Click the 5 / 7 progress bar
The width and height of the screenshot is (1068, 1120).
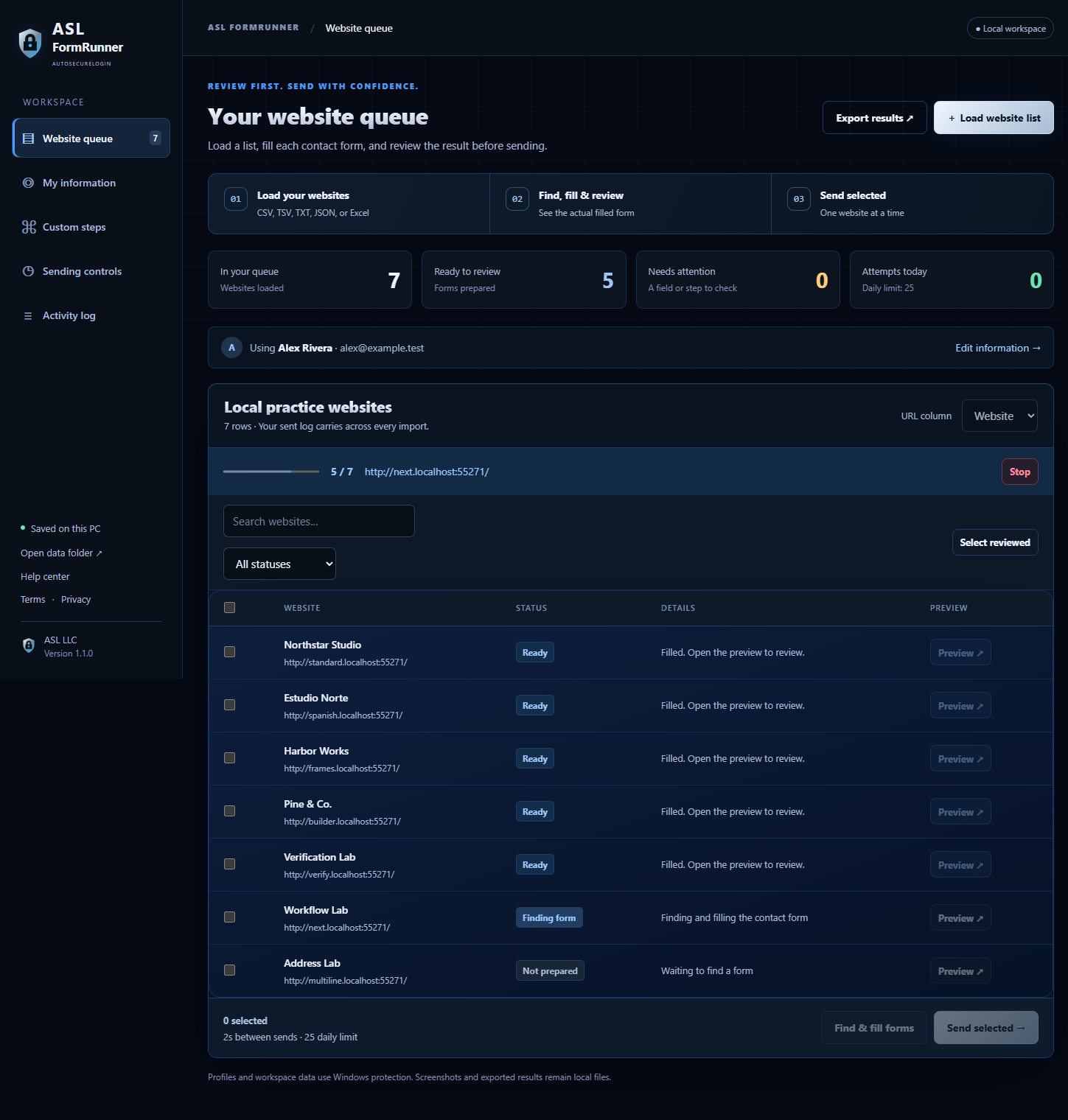coord(271,472)
